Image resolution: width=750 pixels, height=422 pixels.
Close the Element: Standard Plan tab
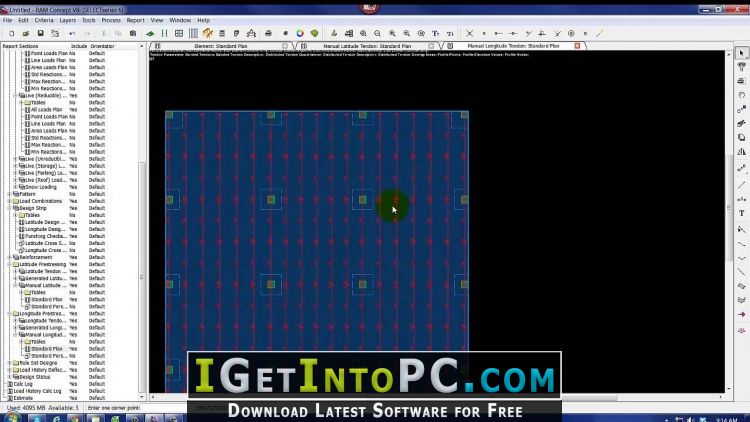click(285, 46)
